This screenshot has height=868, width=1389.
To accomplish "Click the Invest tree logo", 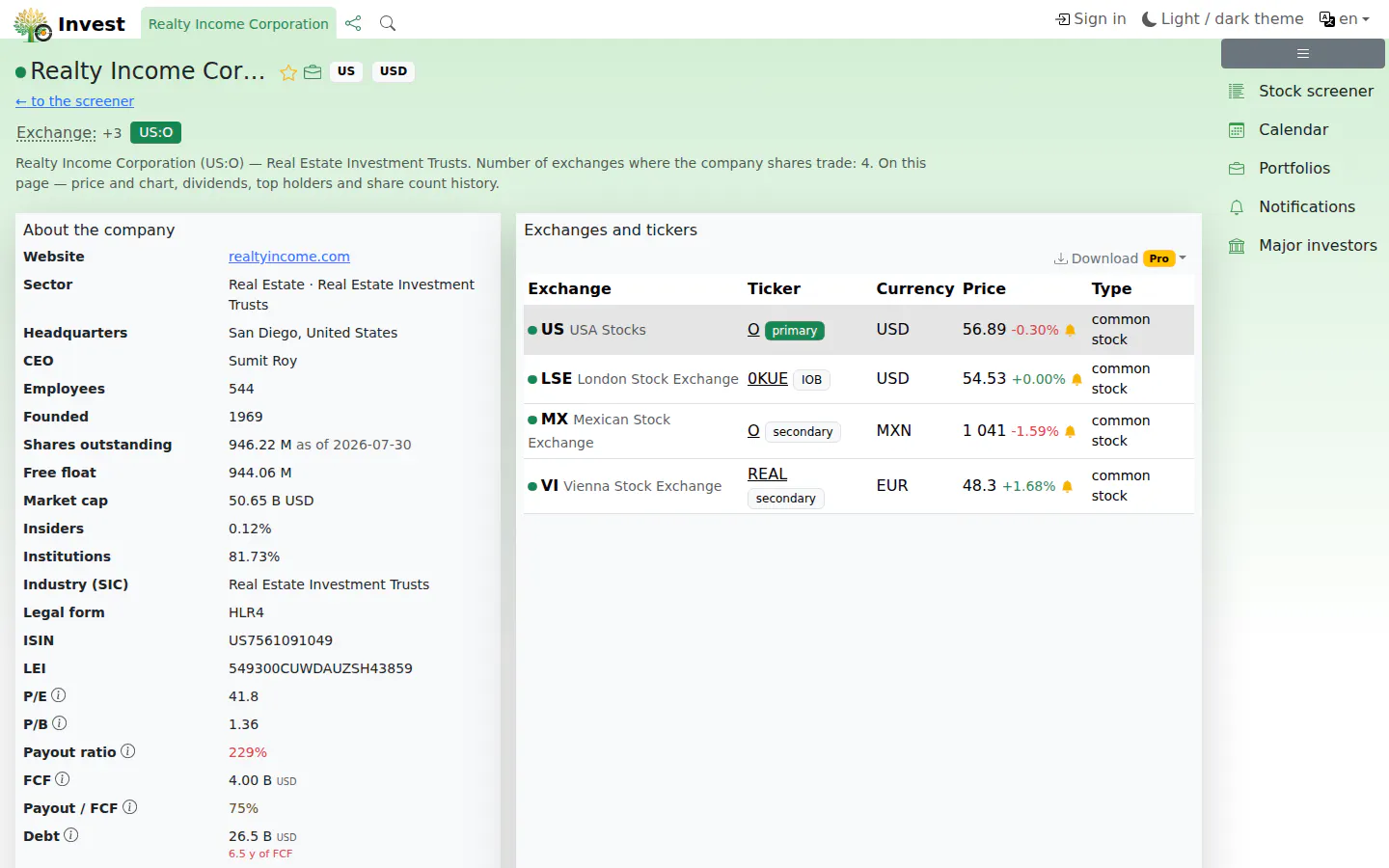I will point(33,24).
